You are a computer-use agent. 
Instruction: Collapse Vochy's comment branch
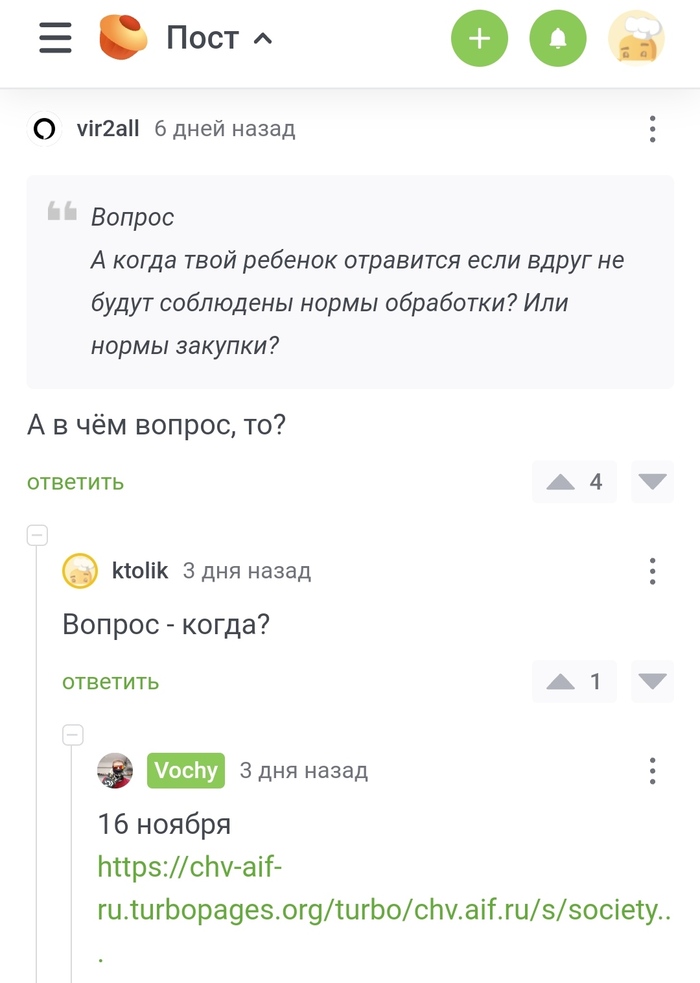pyautogui.click(x=73, y=735)
